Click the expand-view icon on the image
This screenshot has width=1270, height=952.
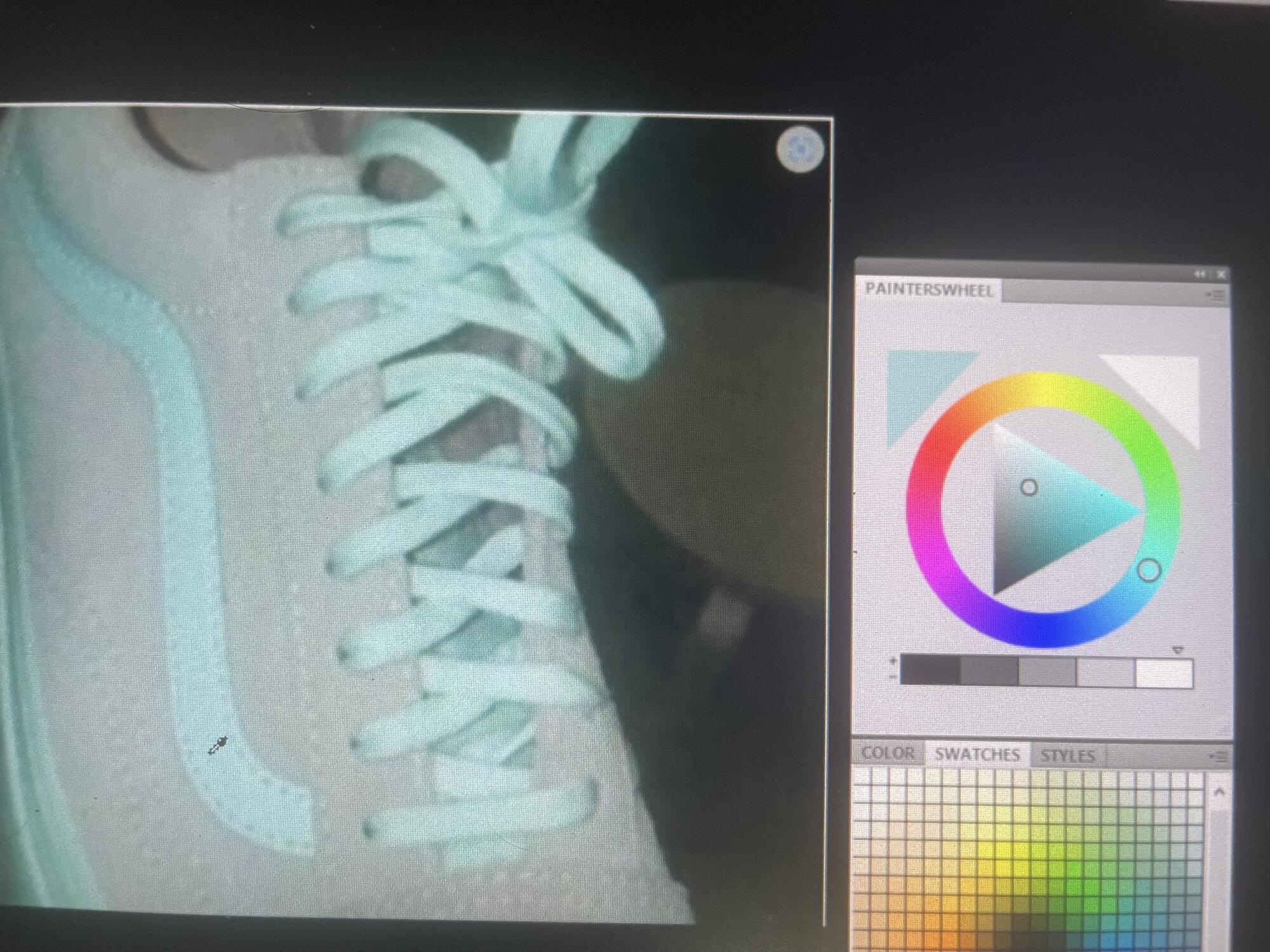799,149
